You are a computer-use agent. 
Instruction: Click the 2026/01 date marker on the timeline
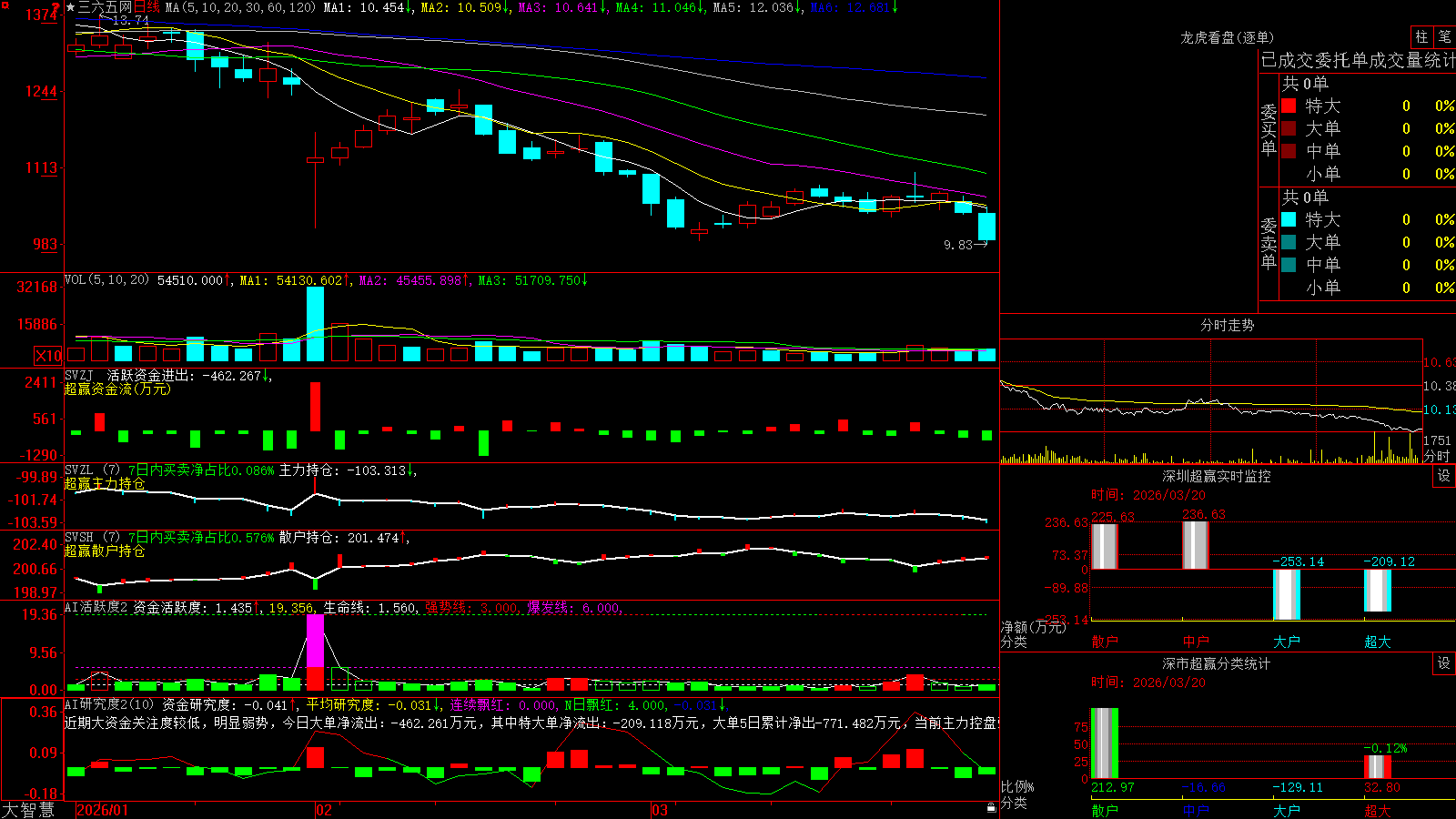[x=103, y=810]
